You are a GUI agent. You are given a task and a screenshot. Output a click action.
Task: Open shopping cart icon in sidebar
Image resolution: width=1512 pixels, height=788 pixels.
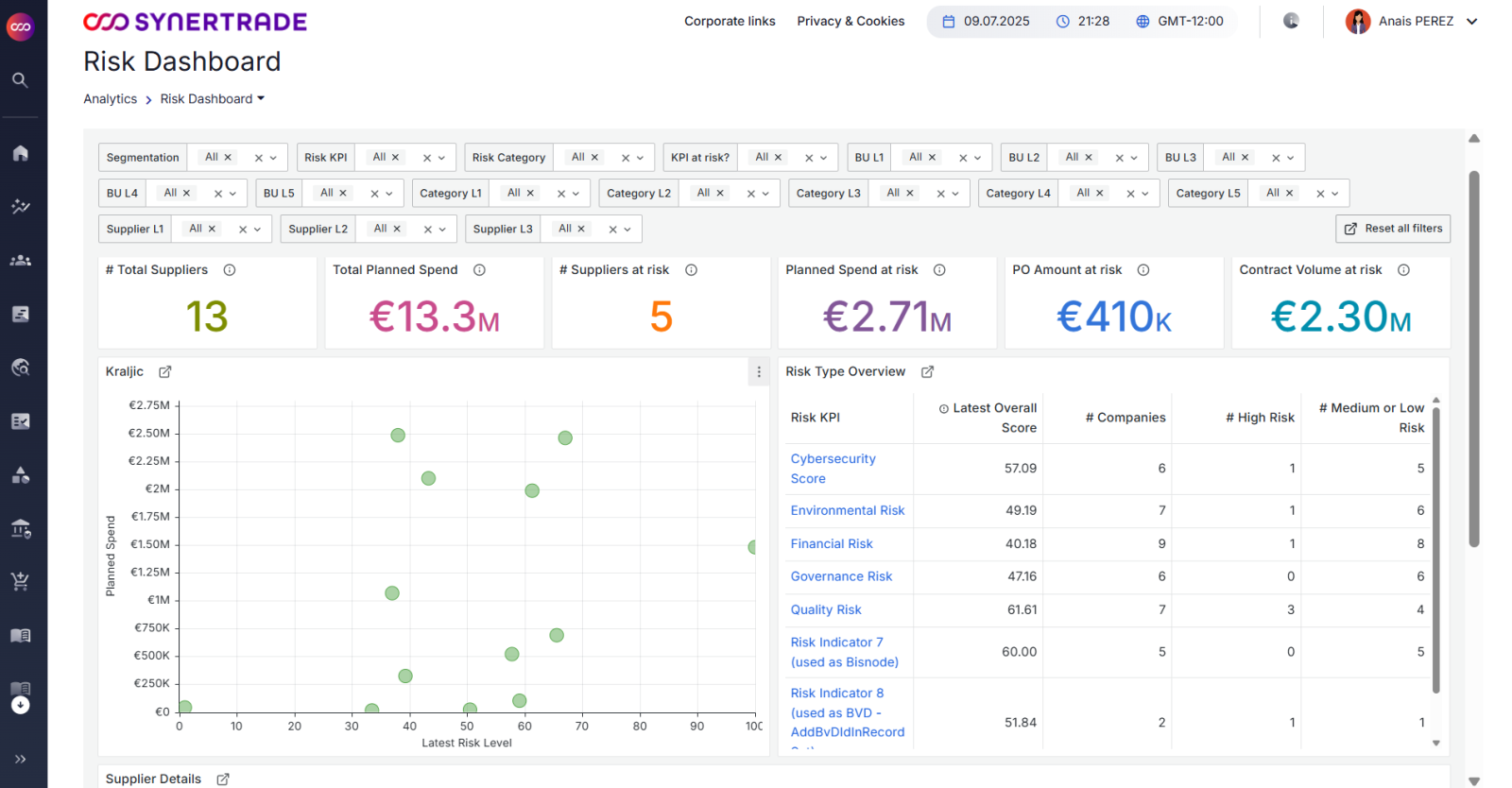20,581
